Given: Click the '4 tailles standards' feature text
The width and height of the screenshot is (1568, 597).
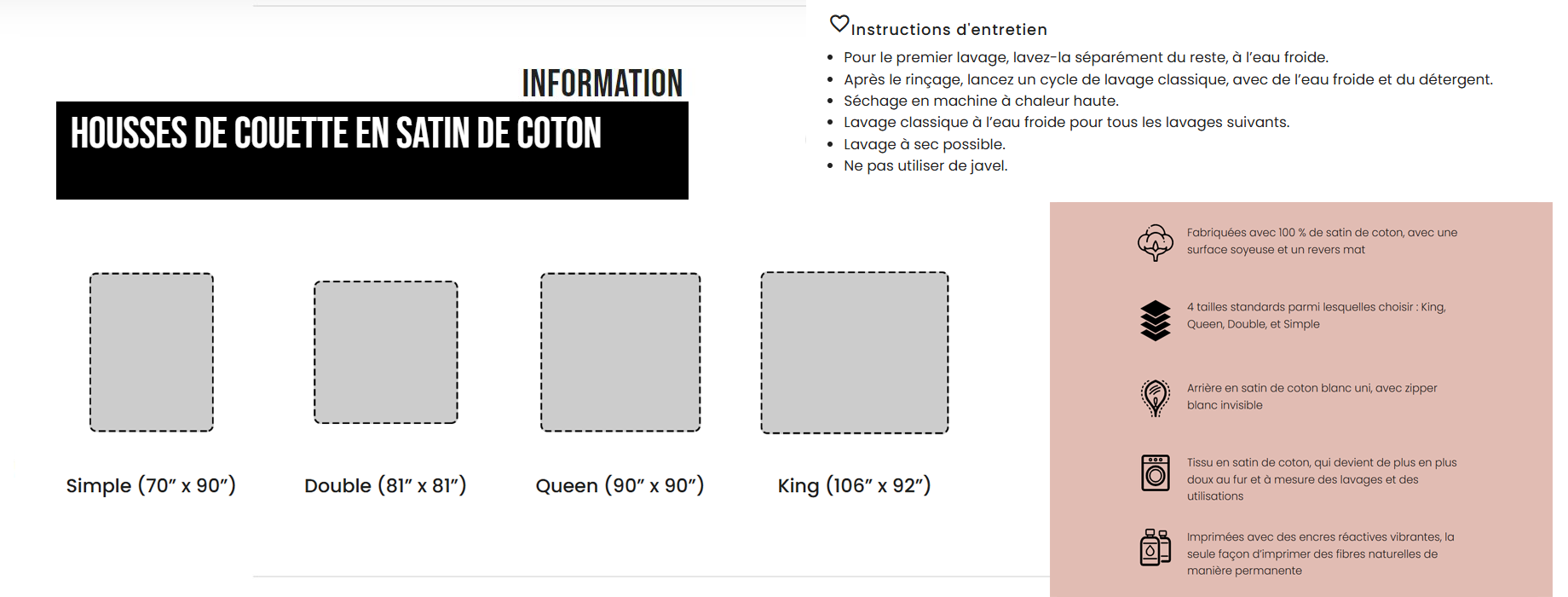Looking at the screenshot, I should [1316, 316].
